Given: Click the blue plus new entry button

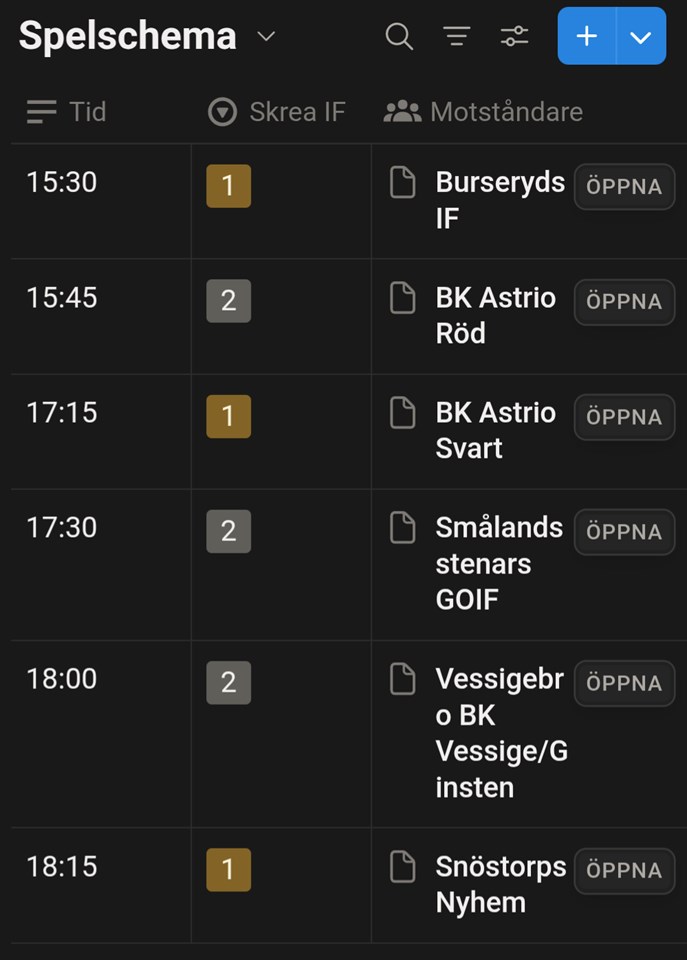Looking at the screenshot, I should [x=587, y=37].
